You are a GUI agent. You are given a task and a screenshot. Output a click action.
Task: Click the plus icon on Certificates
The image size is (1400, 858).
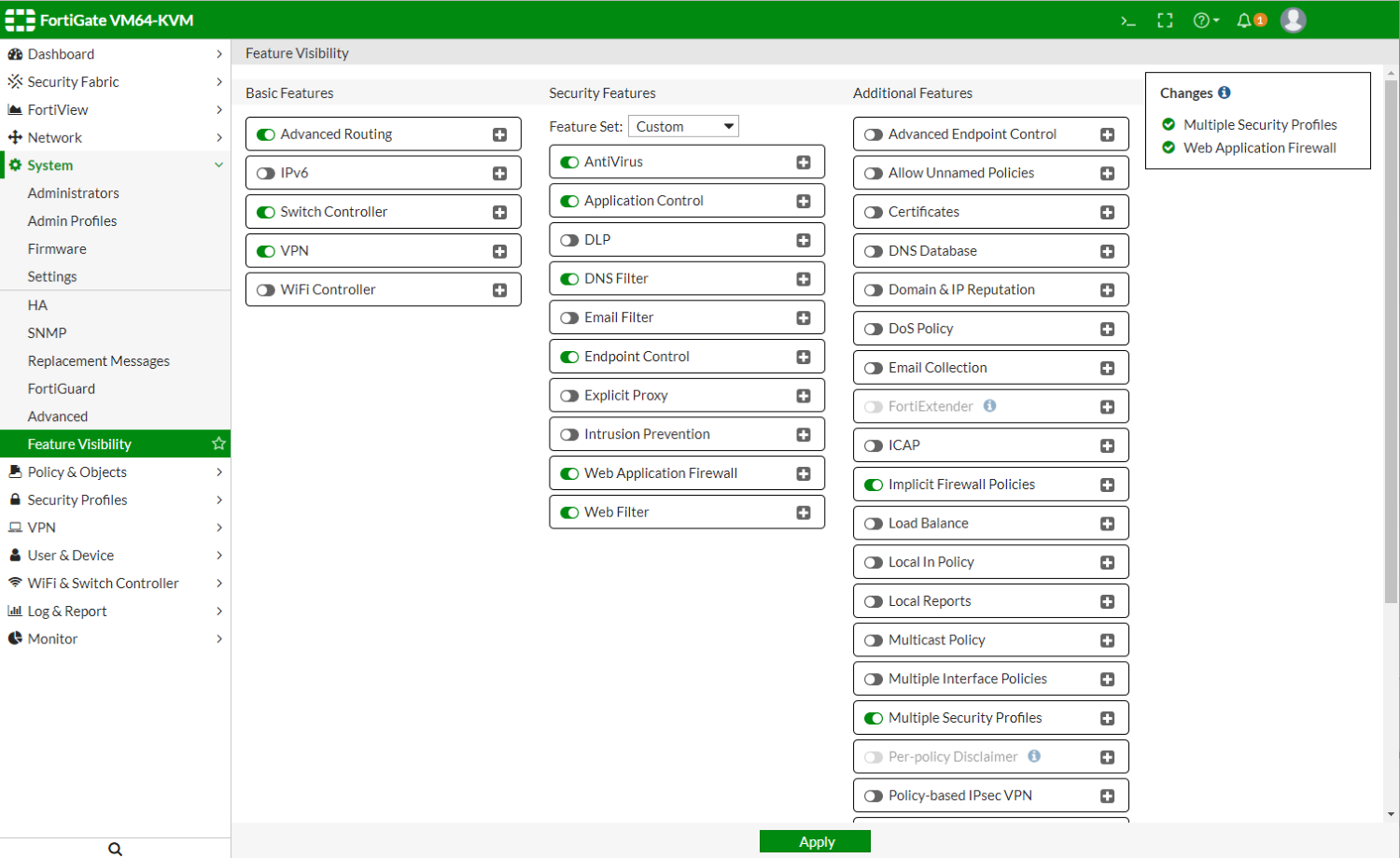coord(1108,213)
